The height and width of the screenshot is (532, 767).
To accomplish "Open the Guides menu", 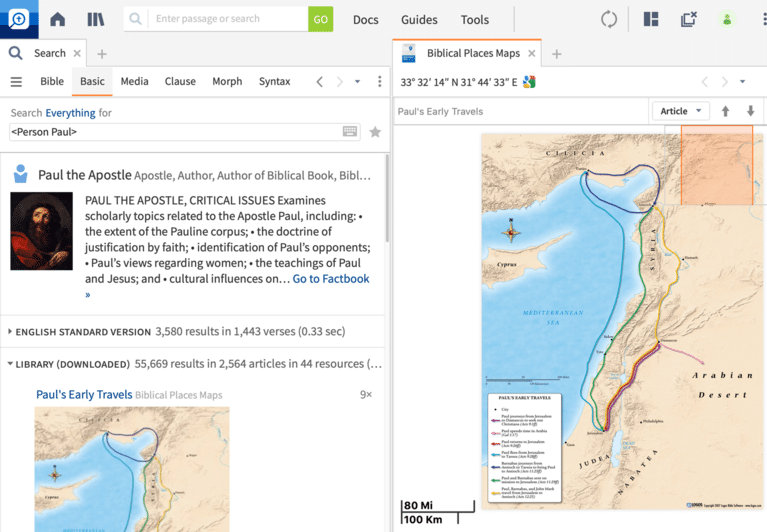I will point(419,19).
